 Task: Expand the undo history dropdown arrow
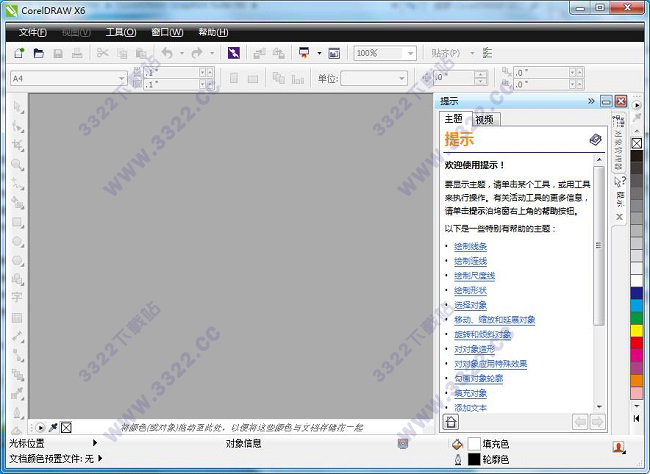(x=182, y=53)
